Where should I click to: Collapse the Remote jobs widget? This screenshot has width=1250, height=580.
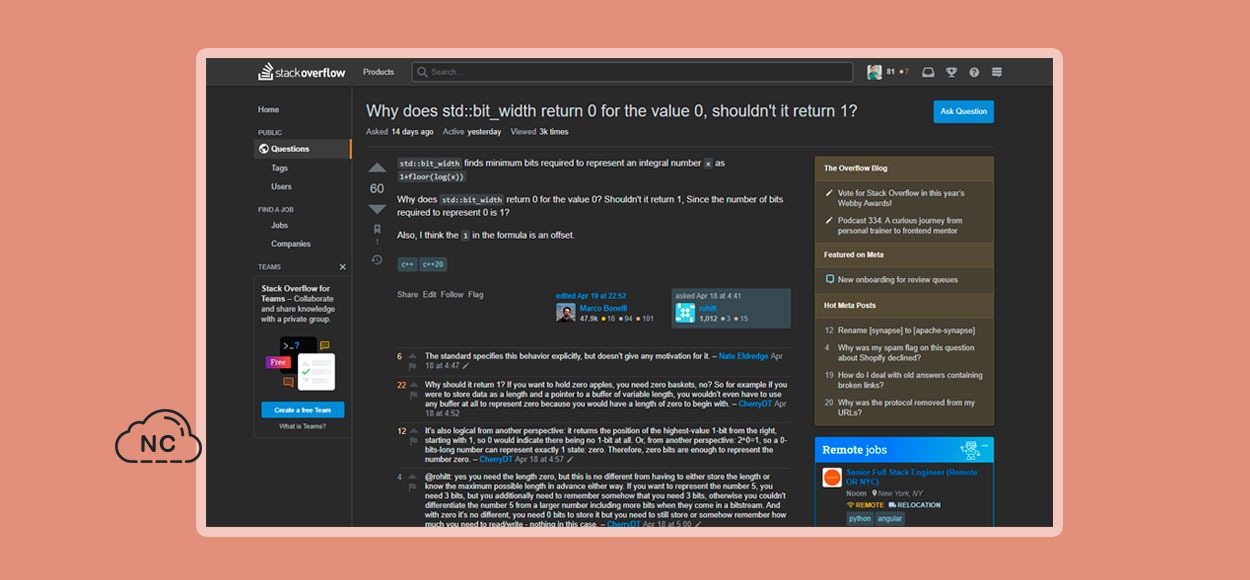click(x=985, y=446)
